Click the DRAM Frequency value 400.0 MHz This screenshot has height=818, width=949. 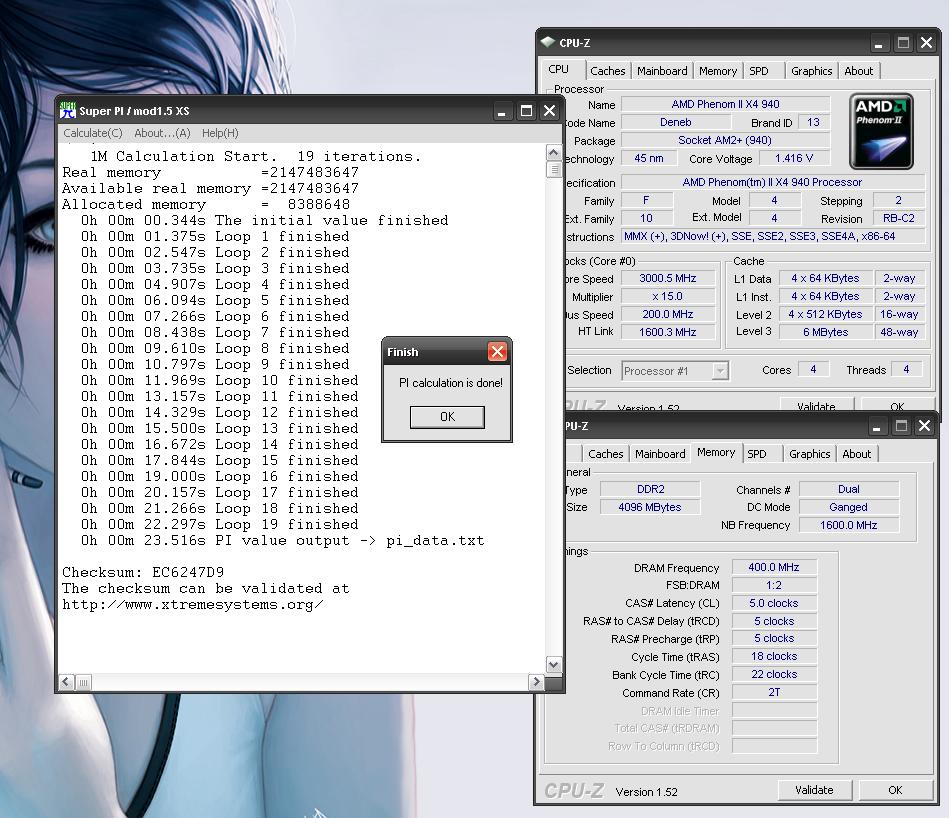tap(774, 567)
